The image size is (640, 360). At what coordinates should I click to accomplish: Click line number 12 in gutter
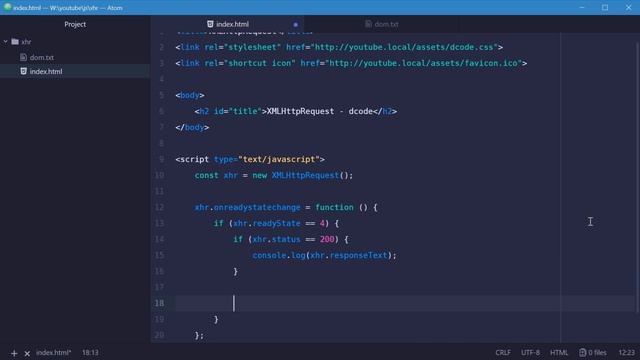pyautogui.click(x=159, y=207)
